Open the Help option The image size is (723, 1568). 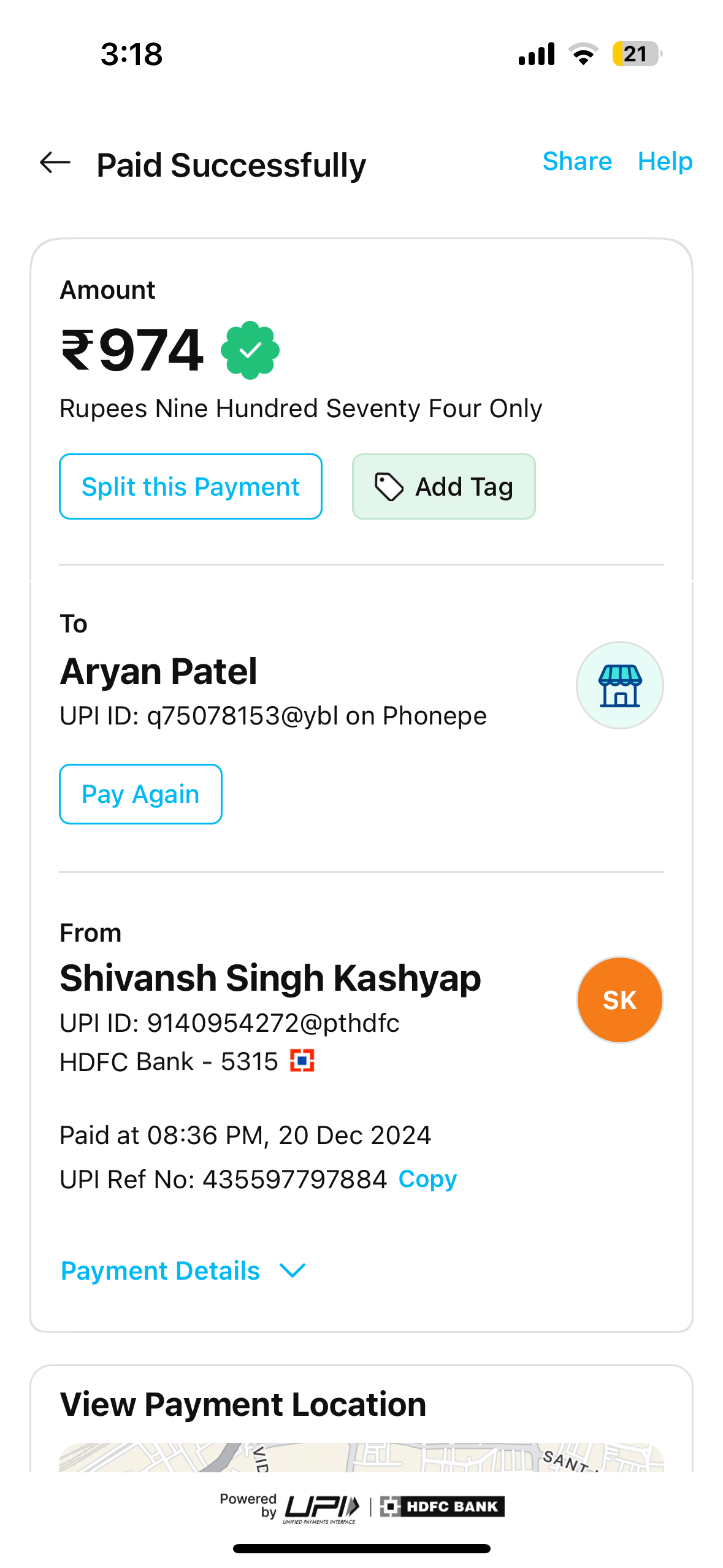pos(665,161)
